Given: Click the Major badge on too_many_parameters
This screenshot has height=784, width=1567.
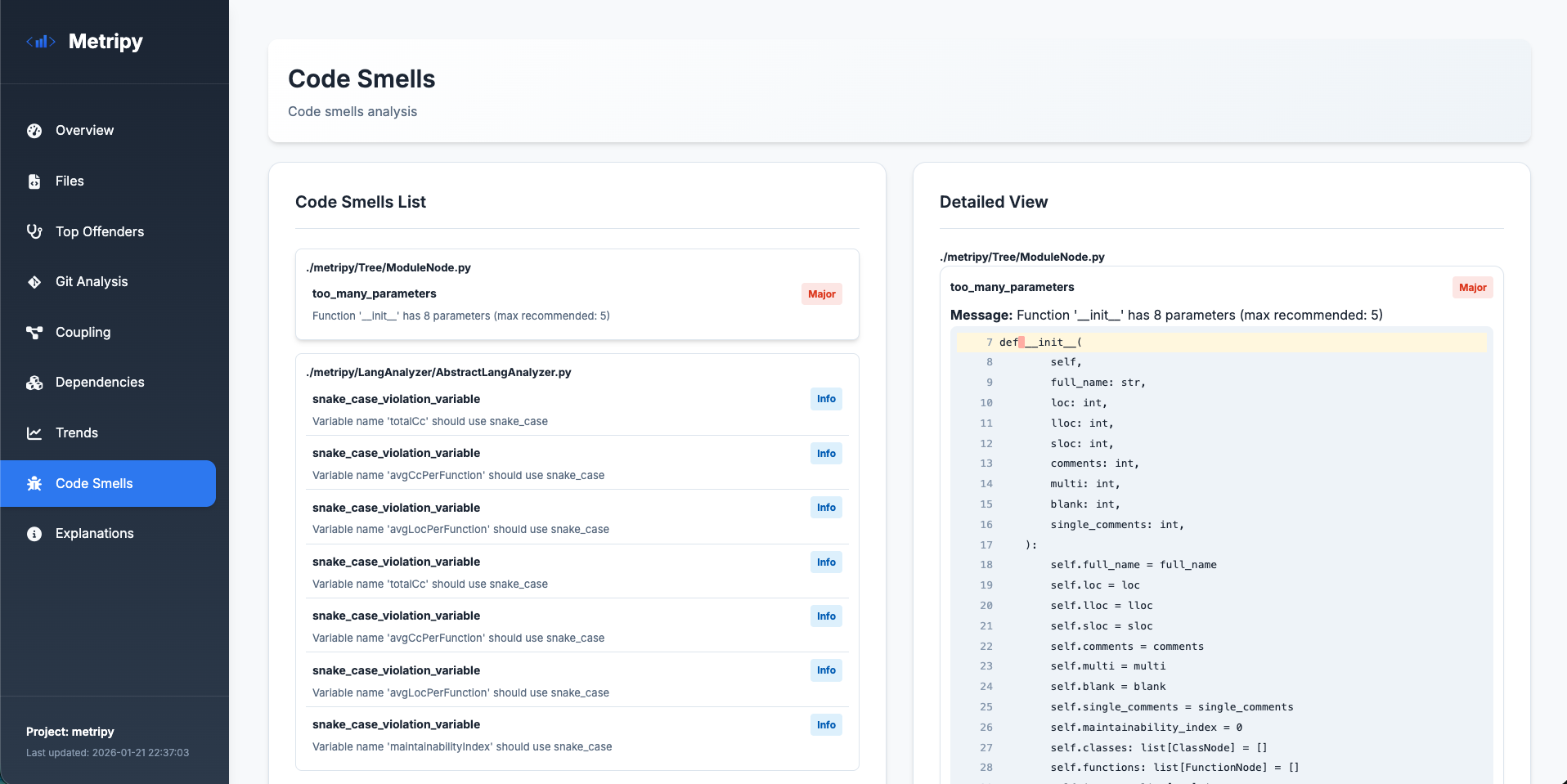Looking at the screenshot, I should pyautogui.click(x=821, y=293).
